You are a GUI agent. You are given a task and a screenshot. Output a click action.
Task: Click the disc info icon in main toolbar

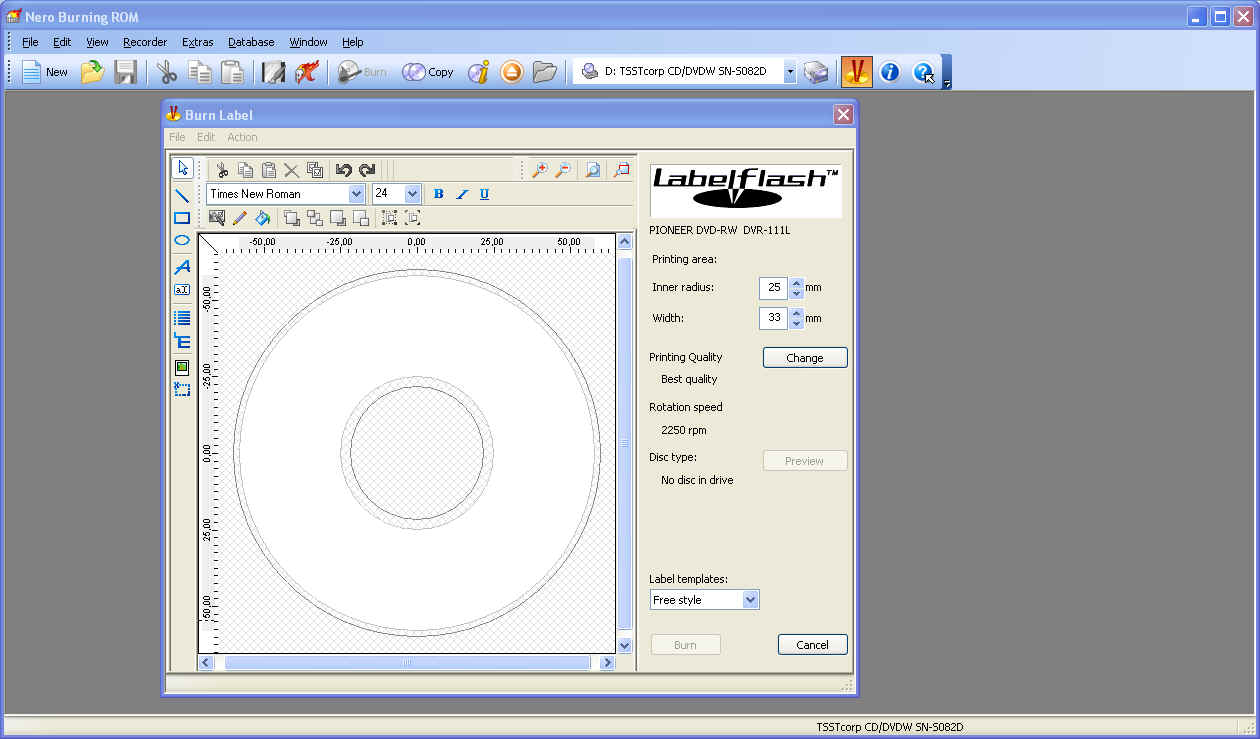click(478, 71)
